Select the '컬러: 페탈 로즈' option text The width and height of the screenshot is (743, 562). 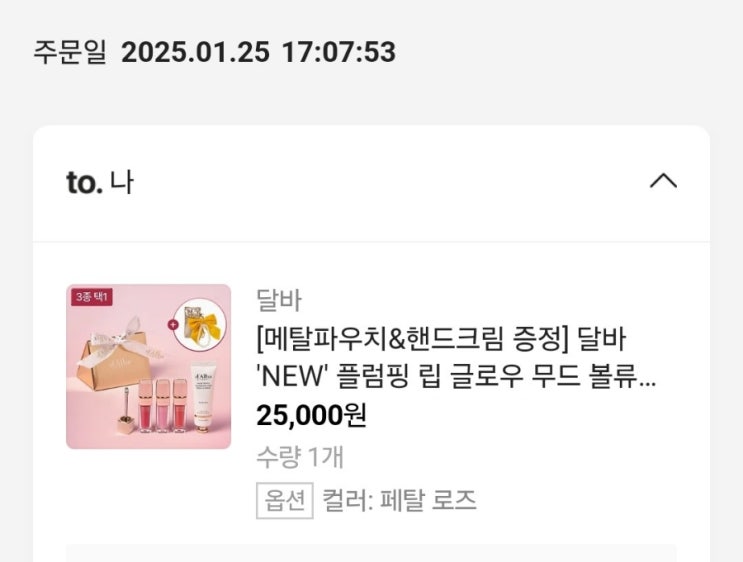(399, 500)
